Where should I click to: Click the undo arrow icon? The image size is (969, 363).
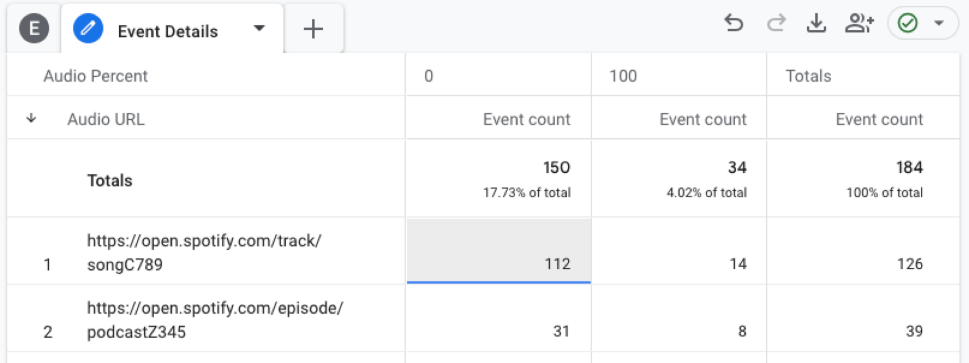pyautogui.click(x=734, y=24)
